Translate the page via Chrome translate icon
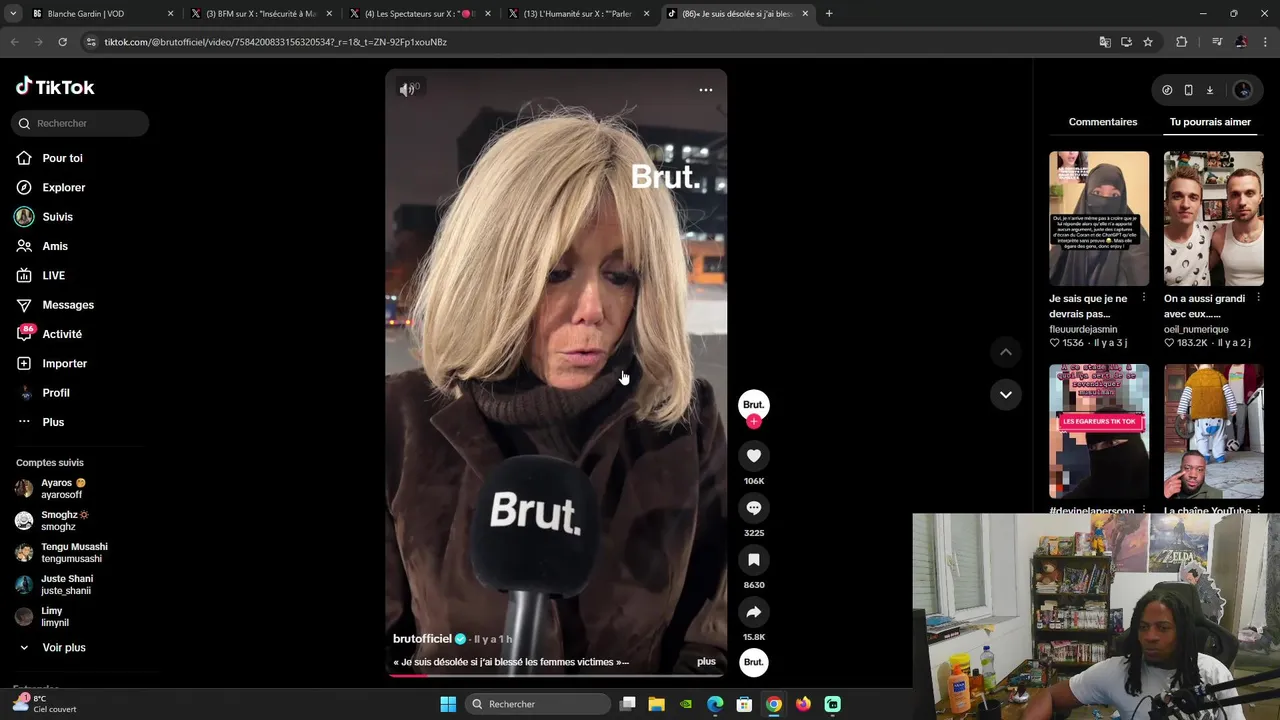Screen dimensions: 1280x720 [x=1105, y=42]
